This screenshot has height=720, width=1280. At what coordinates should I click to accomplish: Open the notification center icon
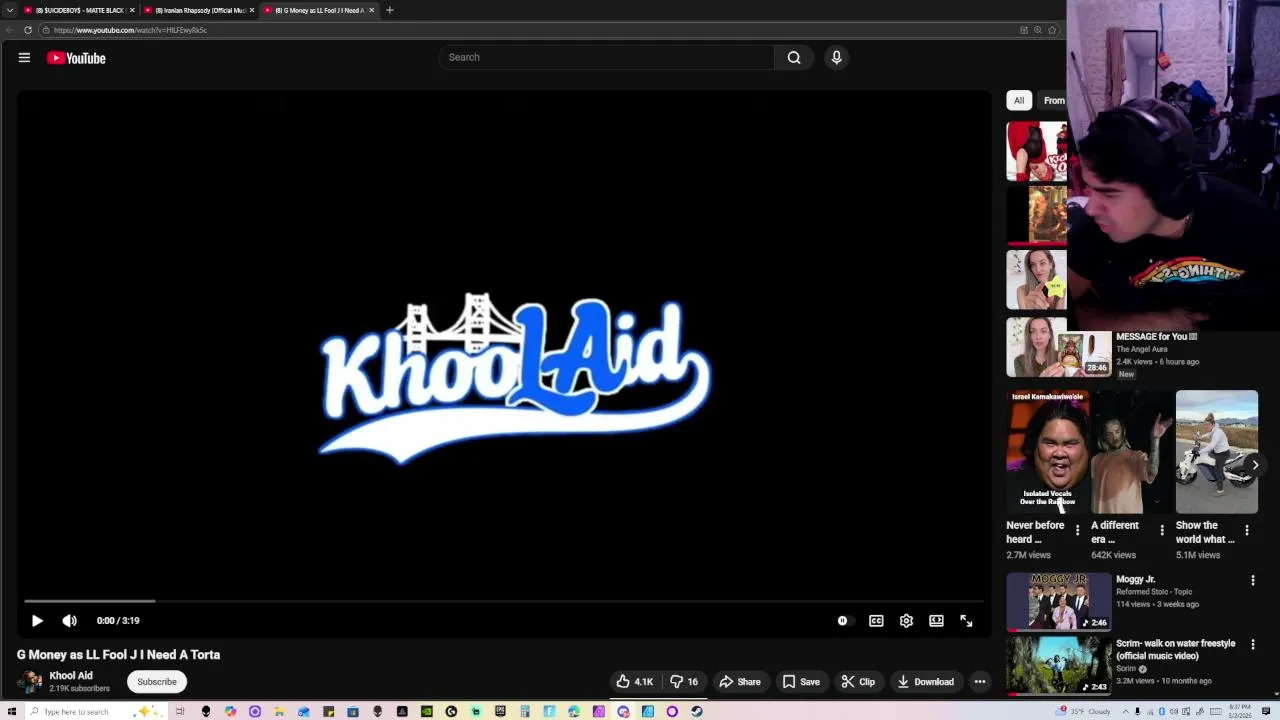pos(1265,712)
